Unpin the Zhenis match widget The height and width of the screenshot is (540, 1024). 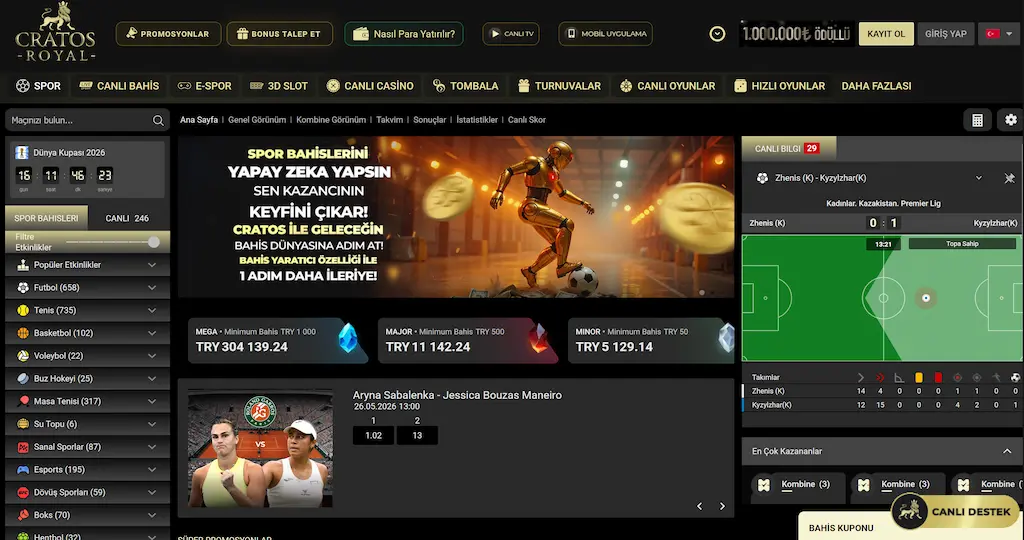pos(1009,178)
